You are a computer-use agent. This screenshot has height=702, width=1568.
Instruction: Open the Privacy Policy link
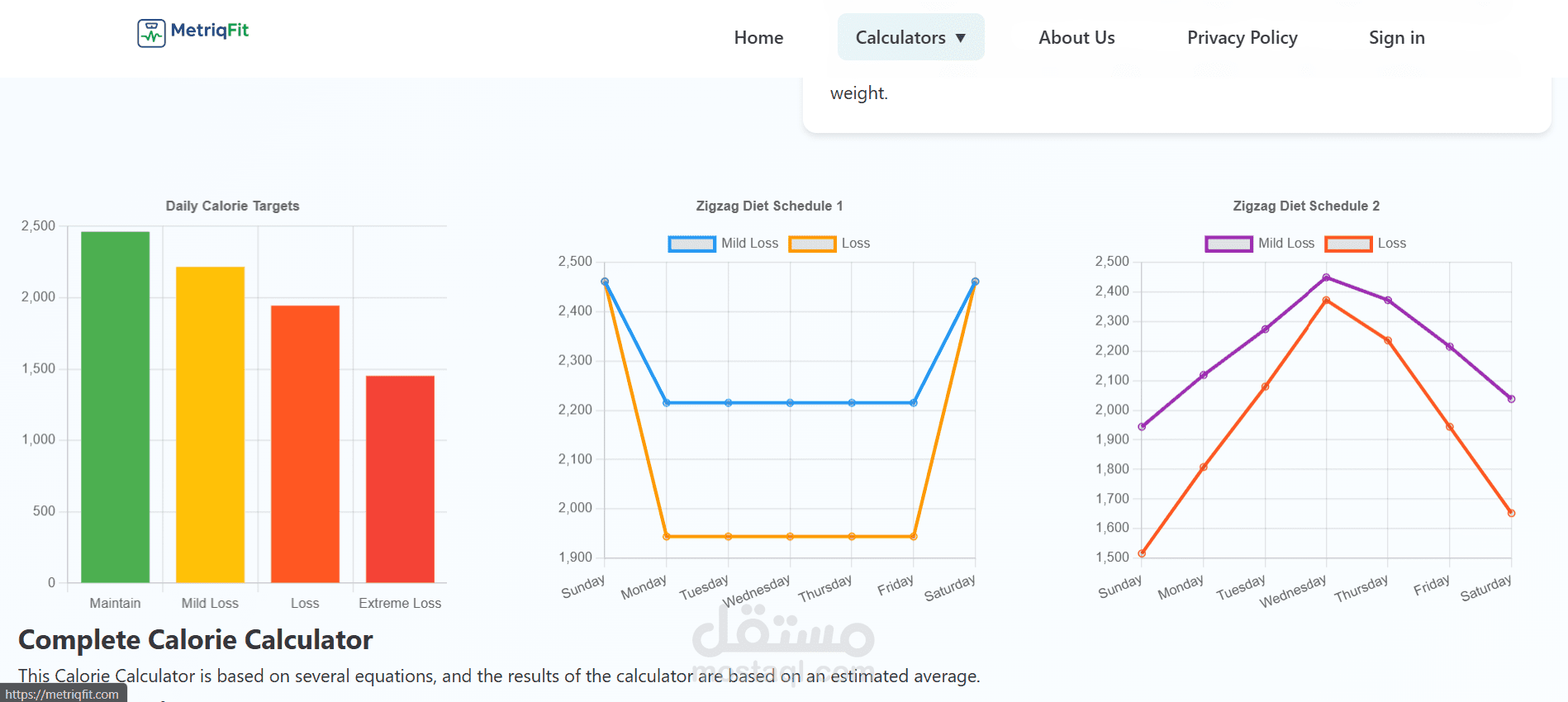pyautogui.click(x=1242, y=38)
